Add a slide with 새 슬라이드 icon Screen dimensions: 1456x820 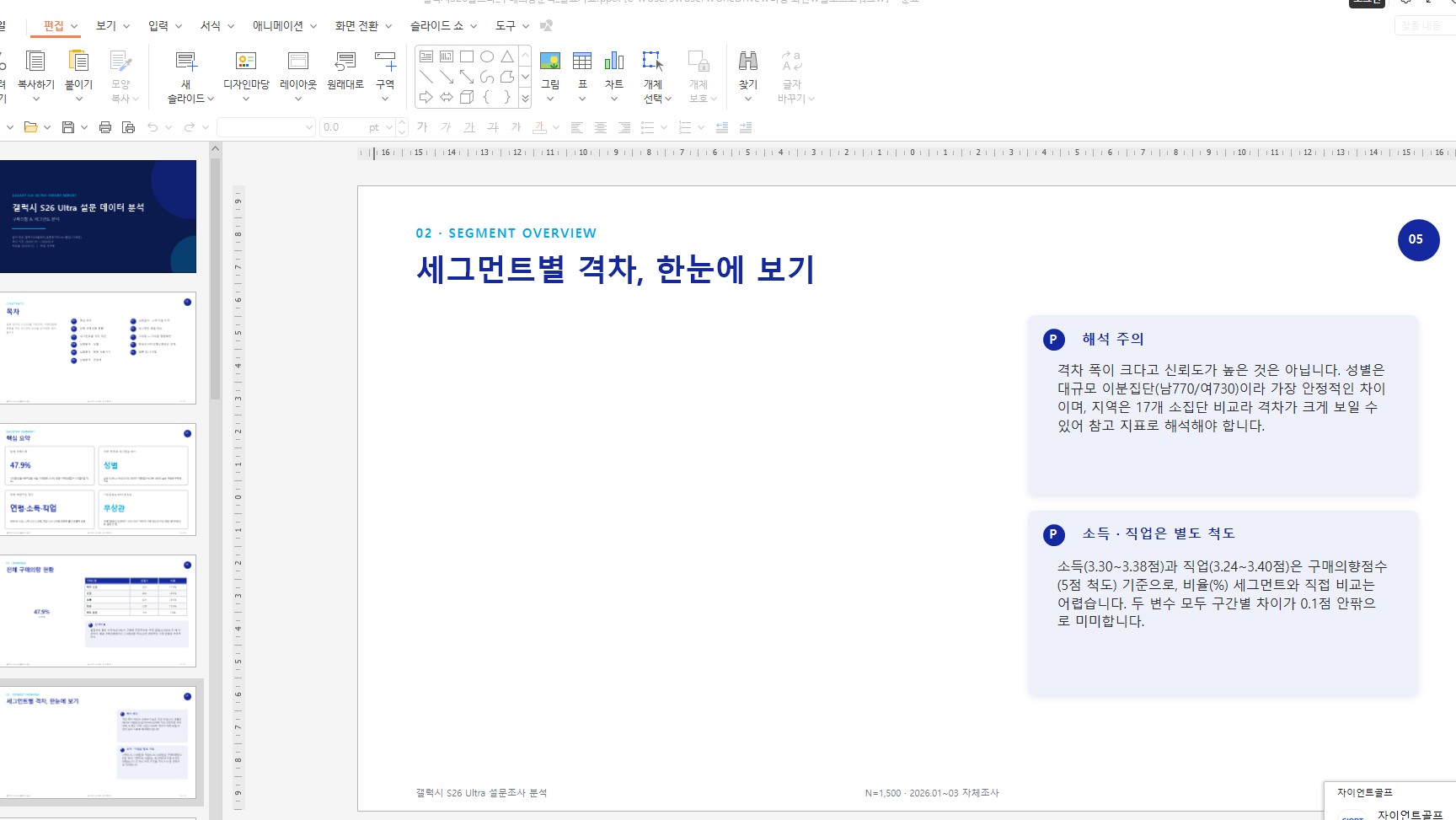click(186, 62)
